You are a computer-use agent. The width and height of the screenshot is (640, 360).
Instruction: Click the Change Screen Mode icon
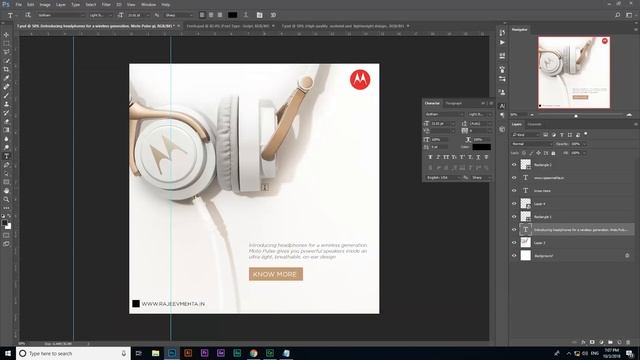pos(6,244)
